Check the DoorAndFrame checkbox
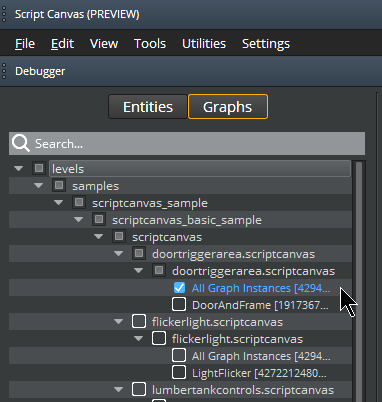Image resolution: width=382 pixels, height=402 pixels. coord(179,304)
